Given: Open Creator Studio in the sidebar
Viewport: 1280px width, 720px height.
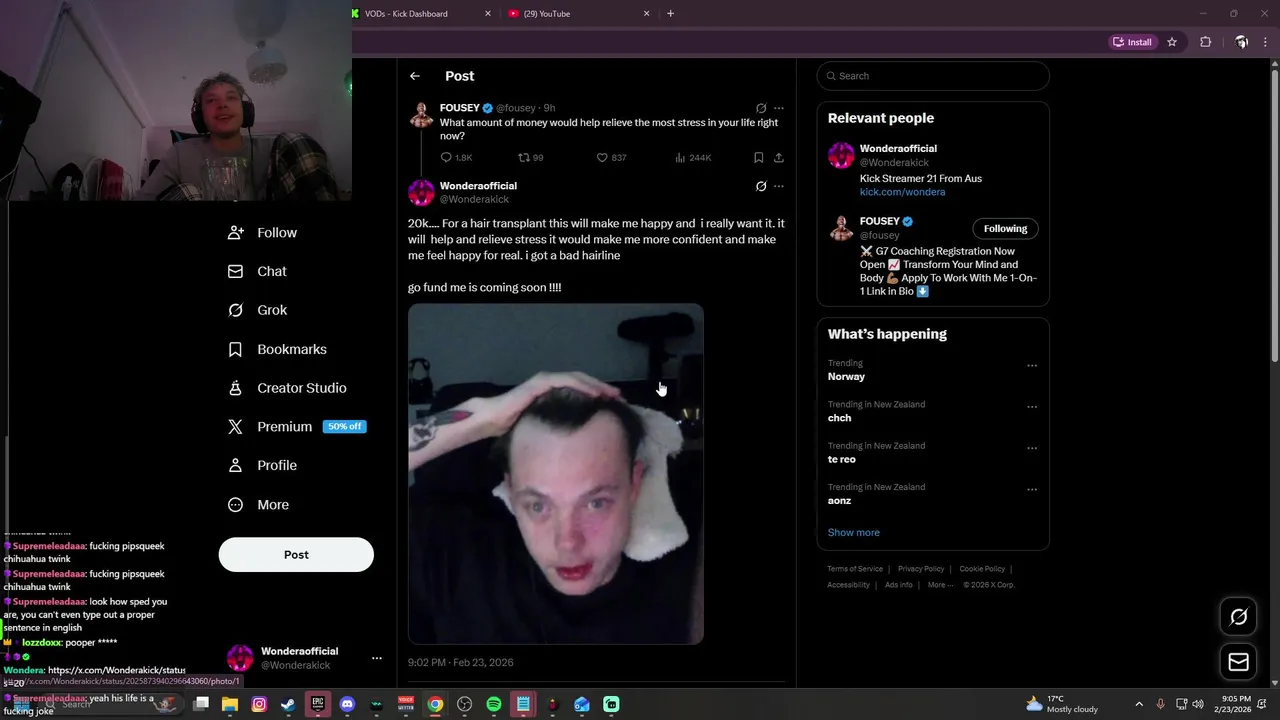Looking at the screenshot, I should click(287, 388).
